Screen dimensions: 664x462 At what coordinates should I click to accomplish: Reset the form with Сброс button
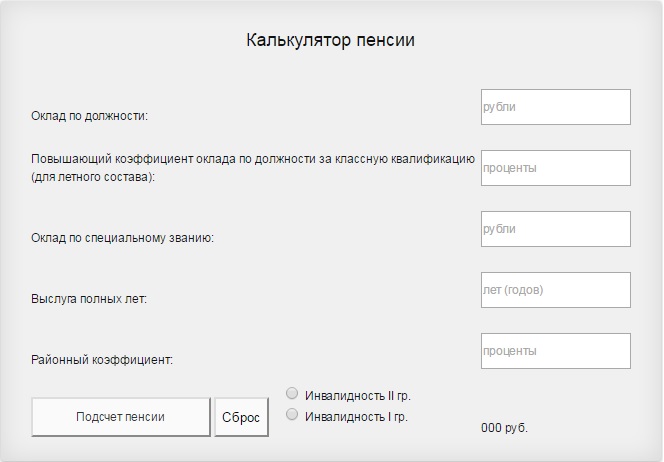tap(241, 417)
